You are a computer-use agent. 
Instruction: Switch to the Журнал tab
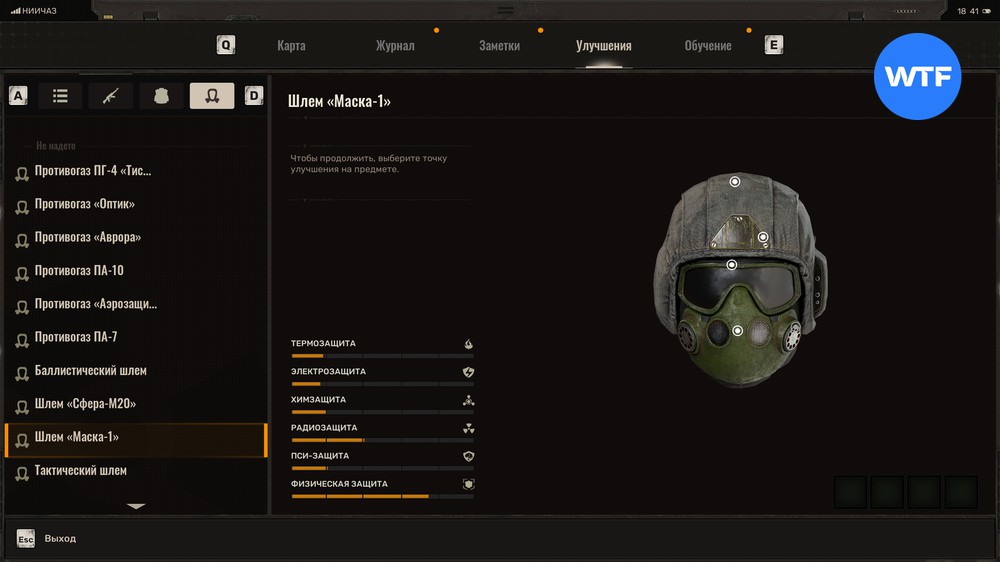[x=395, y=46]
